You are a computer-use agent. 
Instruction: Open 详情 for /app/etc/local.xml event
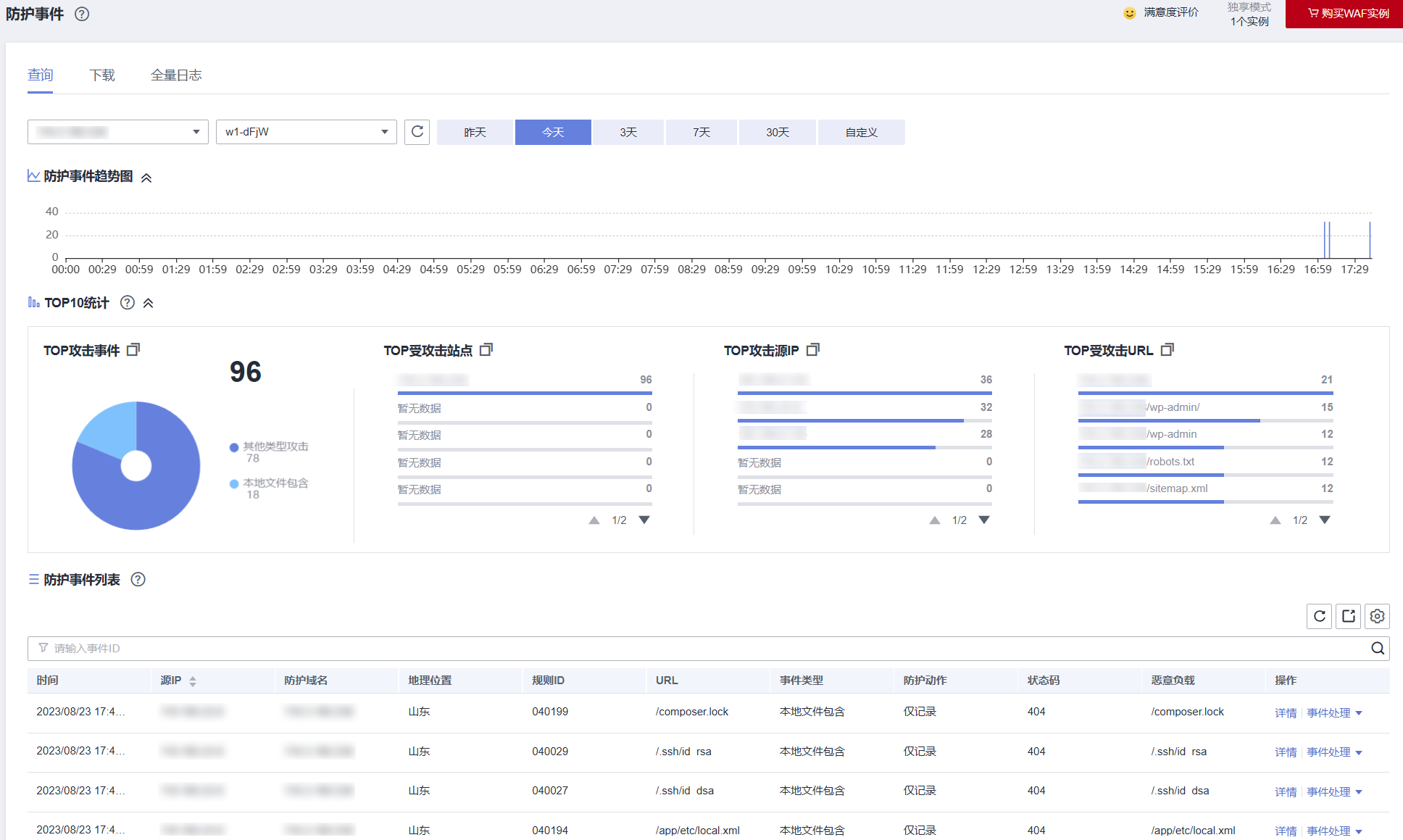tap(1286, 831)
